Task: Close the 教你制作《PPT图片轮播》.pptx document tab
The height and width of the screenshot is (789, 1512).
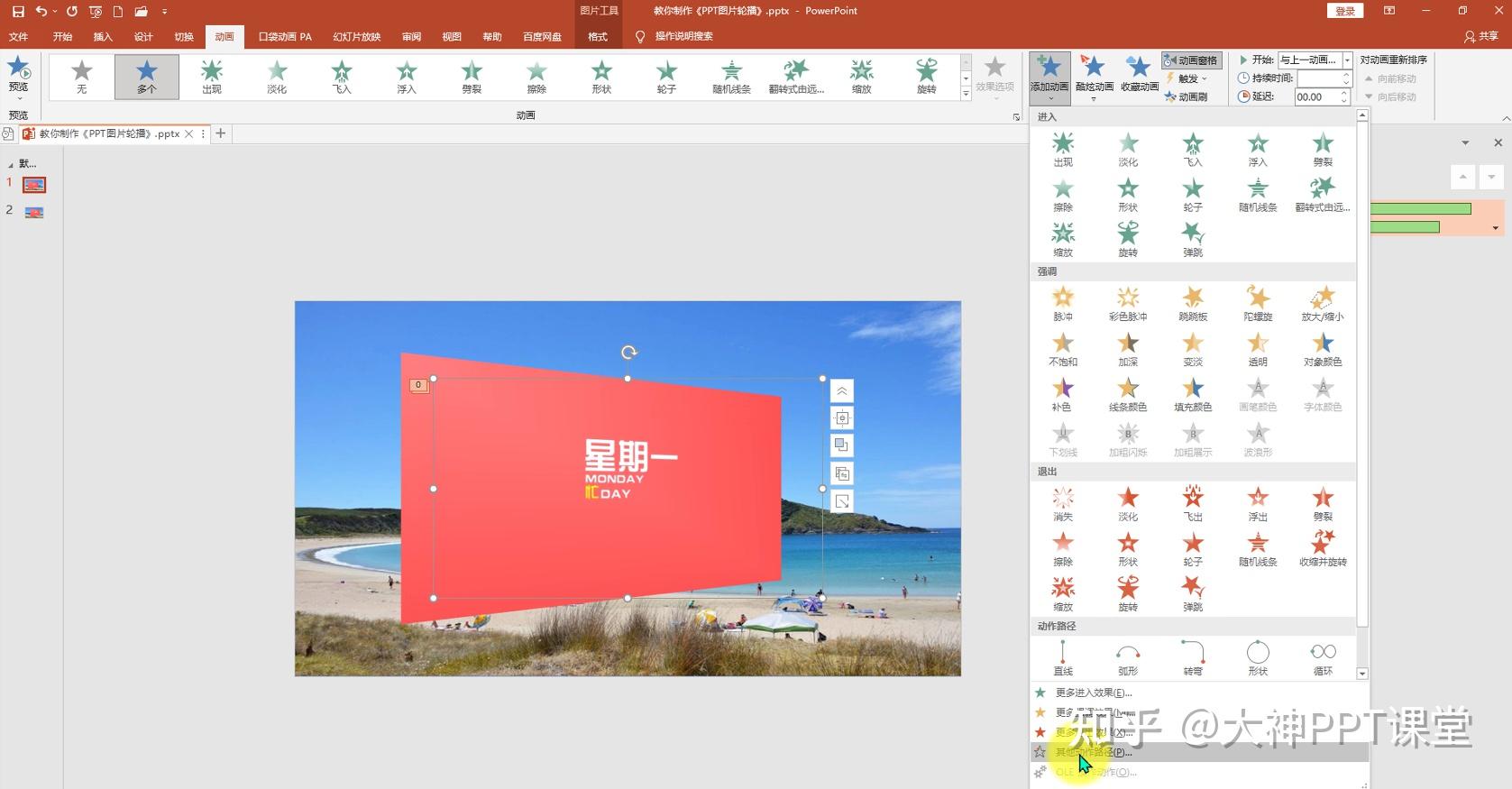Action: pos(188,133)
